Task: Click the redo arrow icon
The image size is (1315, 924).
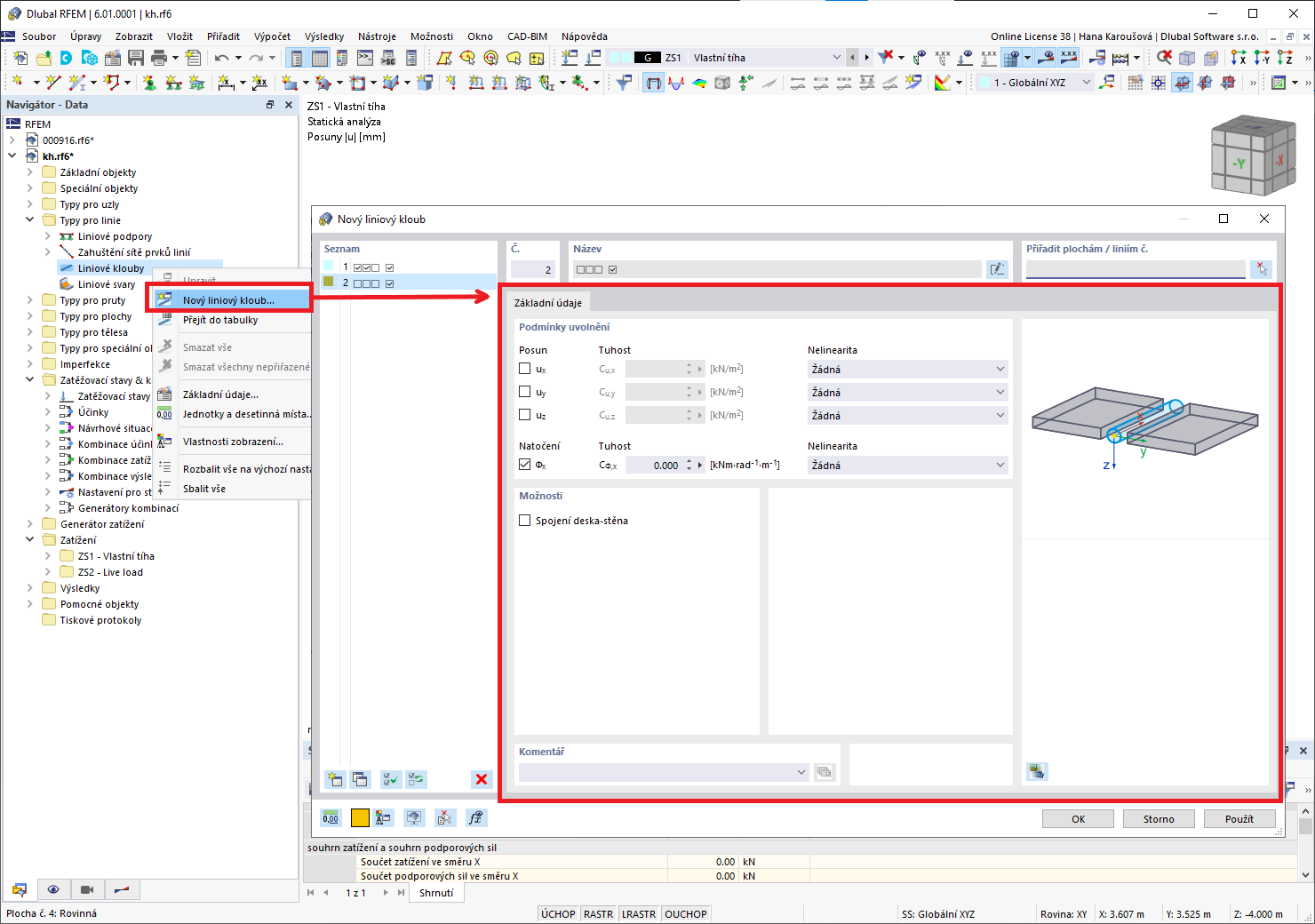Action: point(256,58)
